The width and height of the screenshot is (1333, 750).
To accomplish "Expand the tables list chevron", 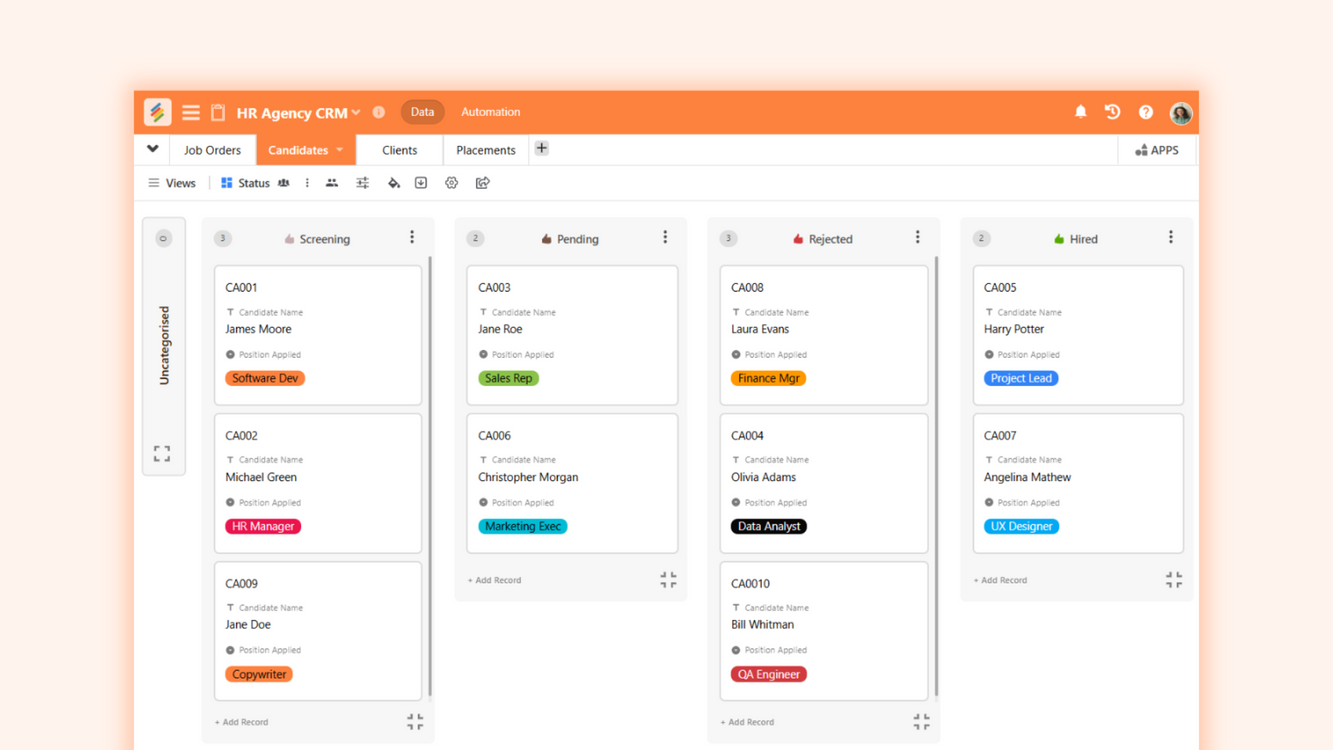I will point(153,149).
